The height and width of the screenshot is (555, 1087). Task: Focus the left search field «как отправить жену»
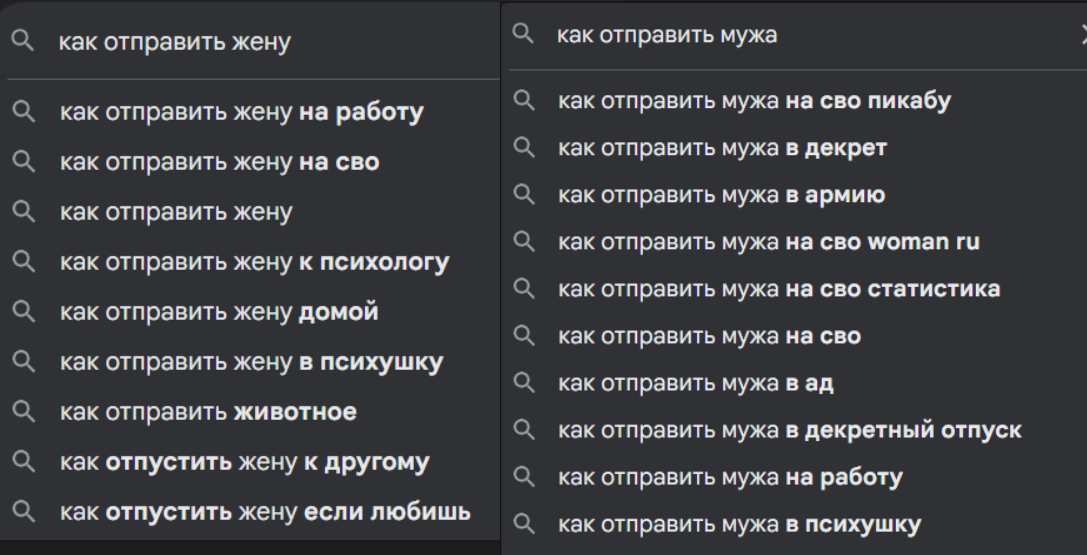coord(250,43)
